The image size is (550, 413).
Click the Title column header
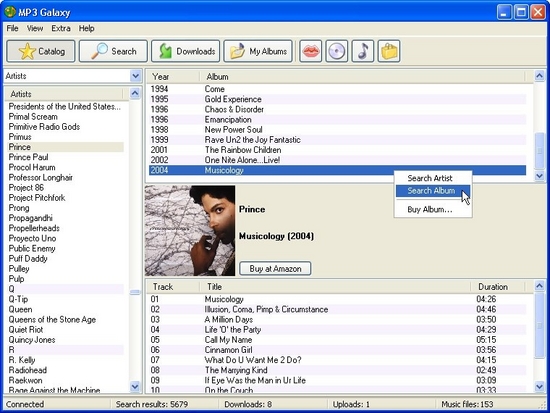335,287
